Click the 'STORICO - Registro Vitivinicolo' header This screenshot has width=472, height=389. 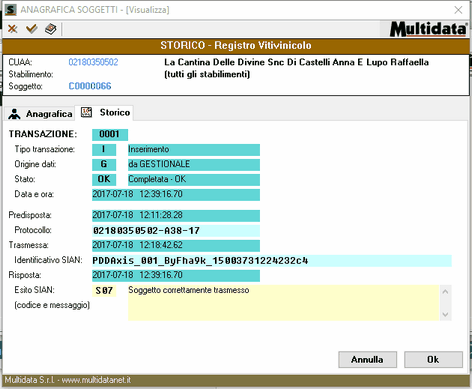236,46
